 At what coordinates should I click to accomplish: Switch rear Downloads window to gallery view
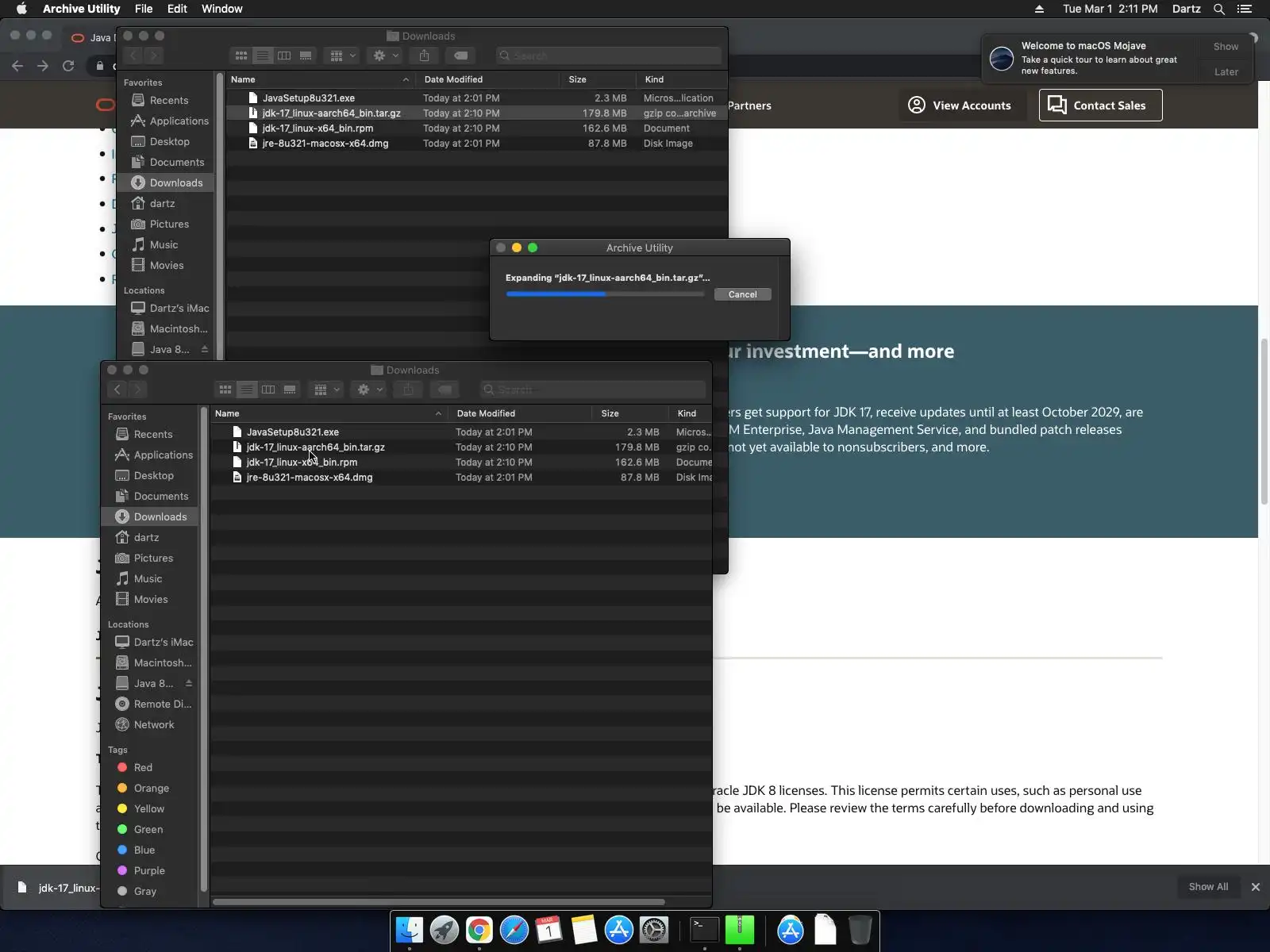click(306, 56)
